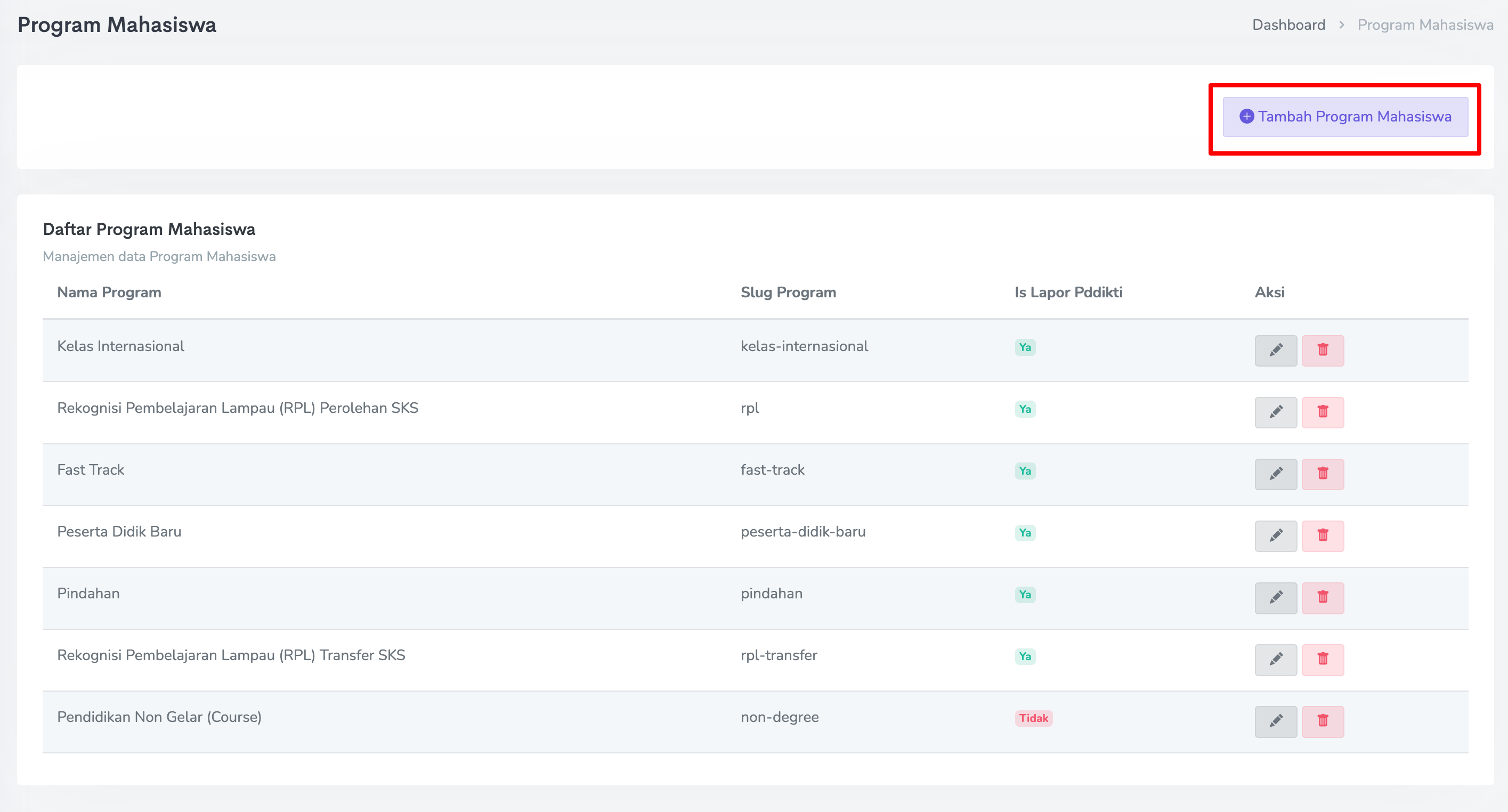This screenshot has width=1508, height=812.
Task: Edit the RPL Perolehan SKS row
Action: pyautogui.click(x=1276, y=412)
